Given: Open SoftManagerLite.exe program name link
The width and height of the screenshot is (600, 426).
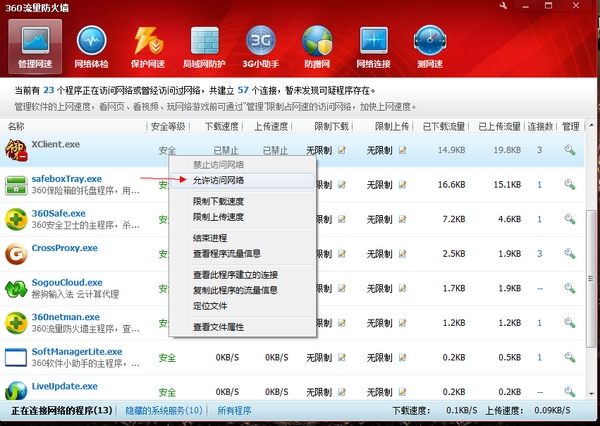Looking at the screenshot, I should [x=77, y=351].
